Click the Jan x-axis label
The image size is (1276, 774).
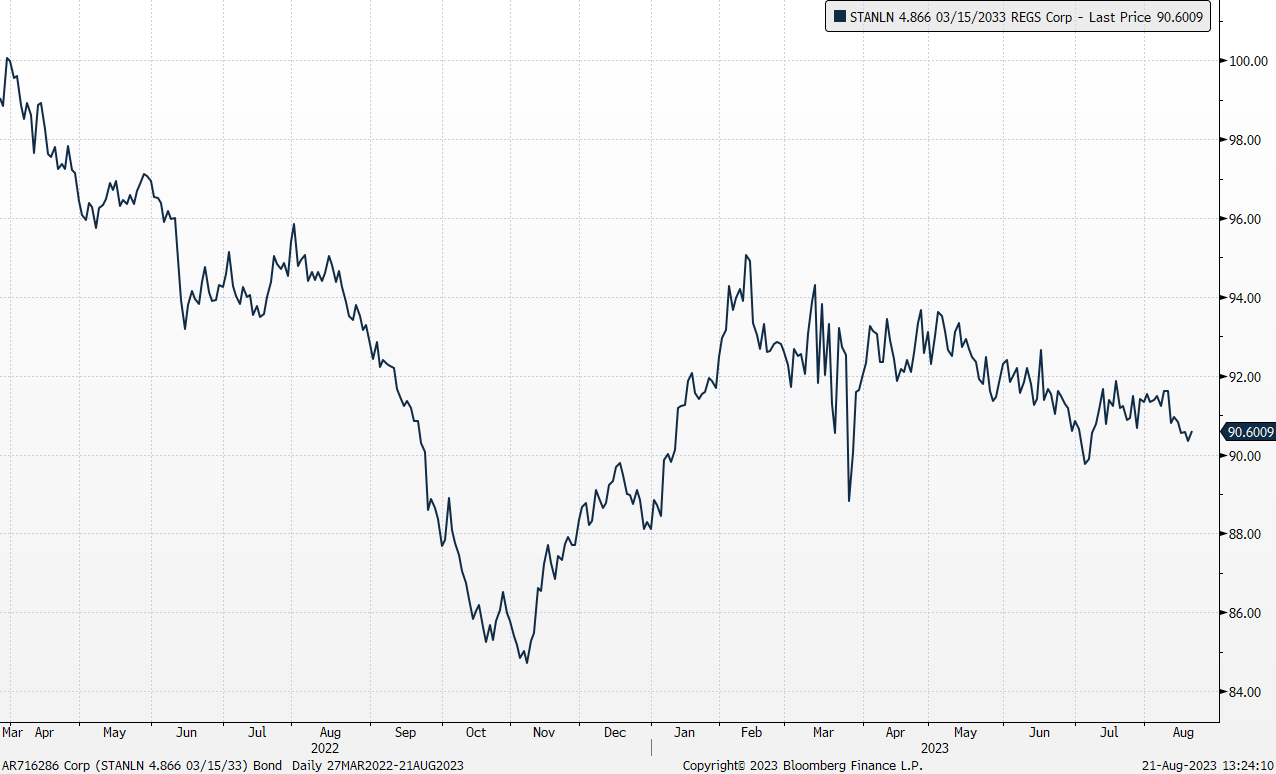[684, 733]
